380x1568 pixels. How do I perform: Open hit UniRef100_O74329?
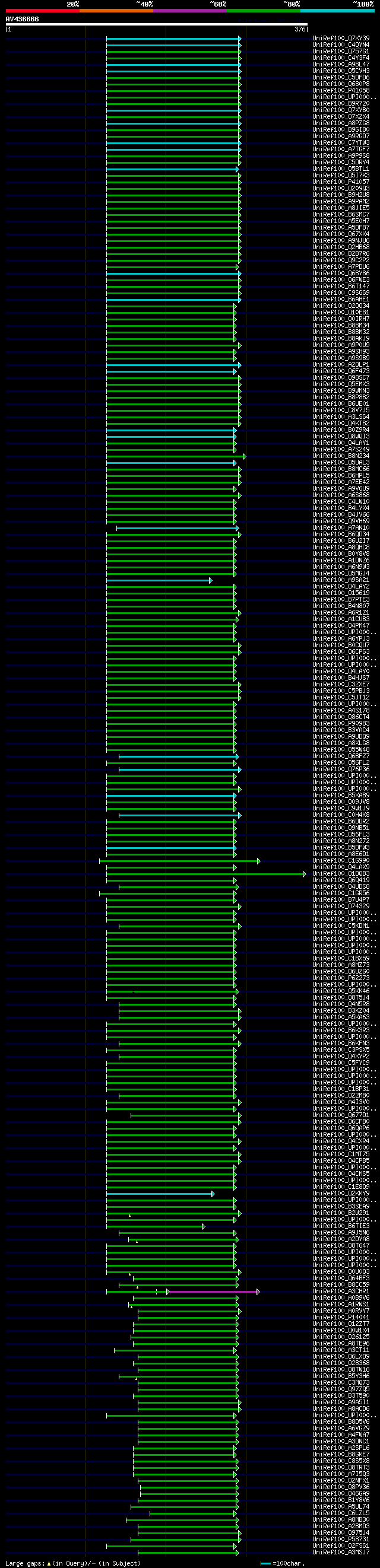(341, 907)
